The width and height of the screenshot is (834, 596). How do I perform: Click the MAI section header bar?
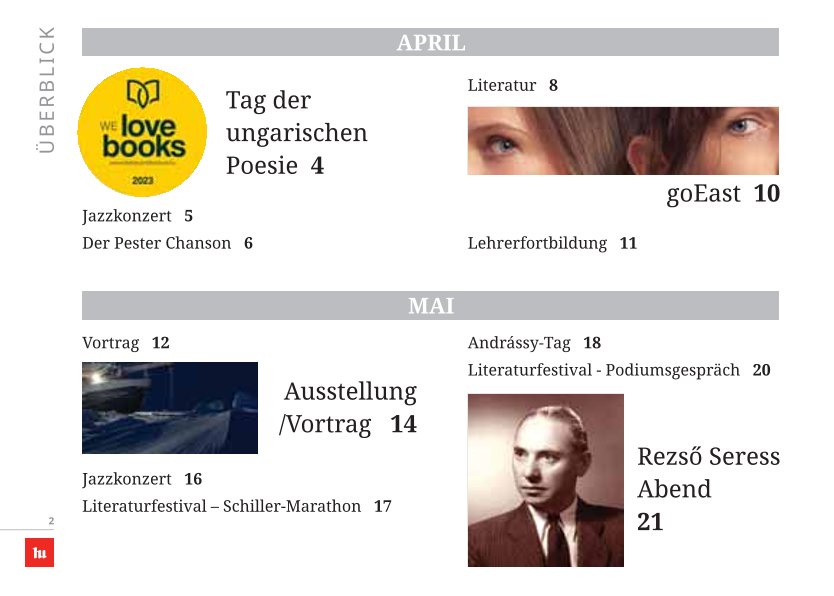pos(430,306)
